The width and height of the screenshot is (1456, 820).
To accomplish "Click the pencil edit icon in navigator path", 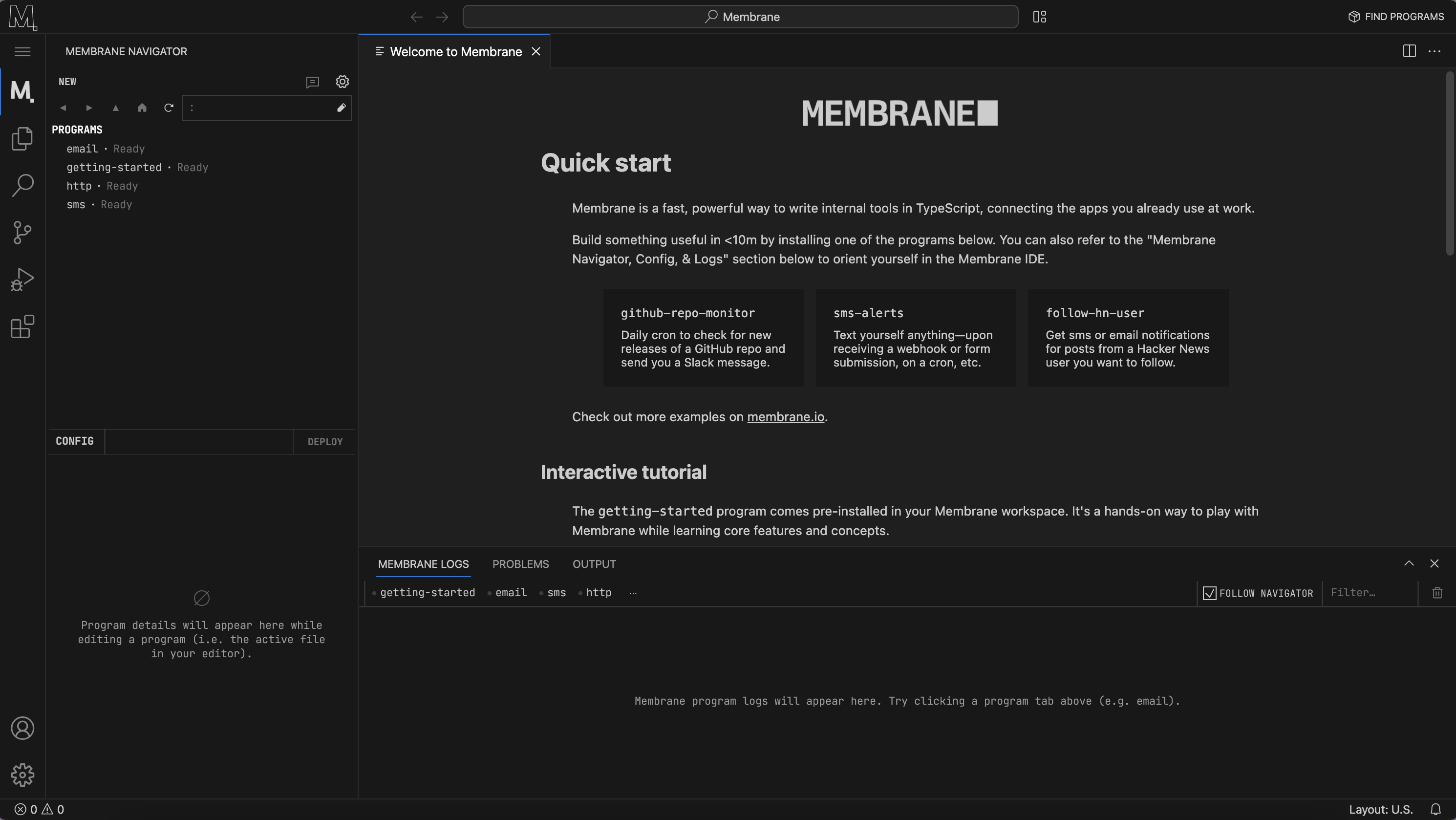I will (341, 108).
